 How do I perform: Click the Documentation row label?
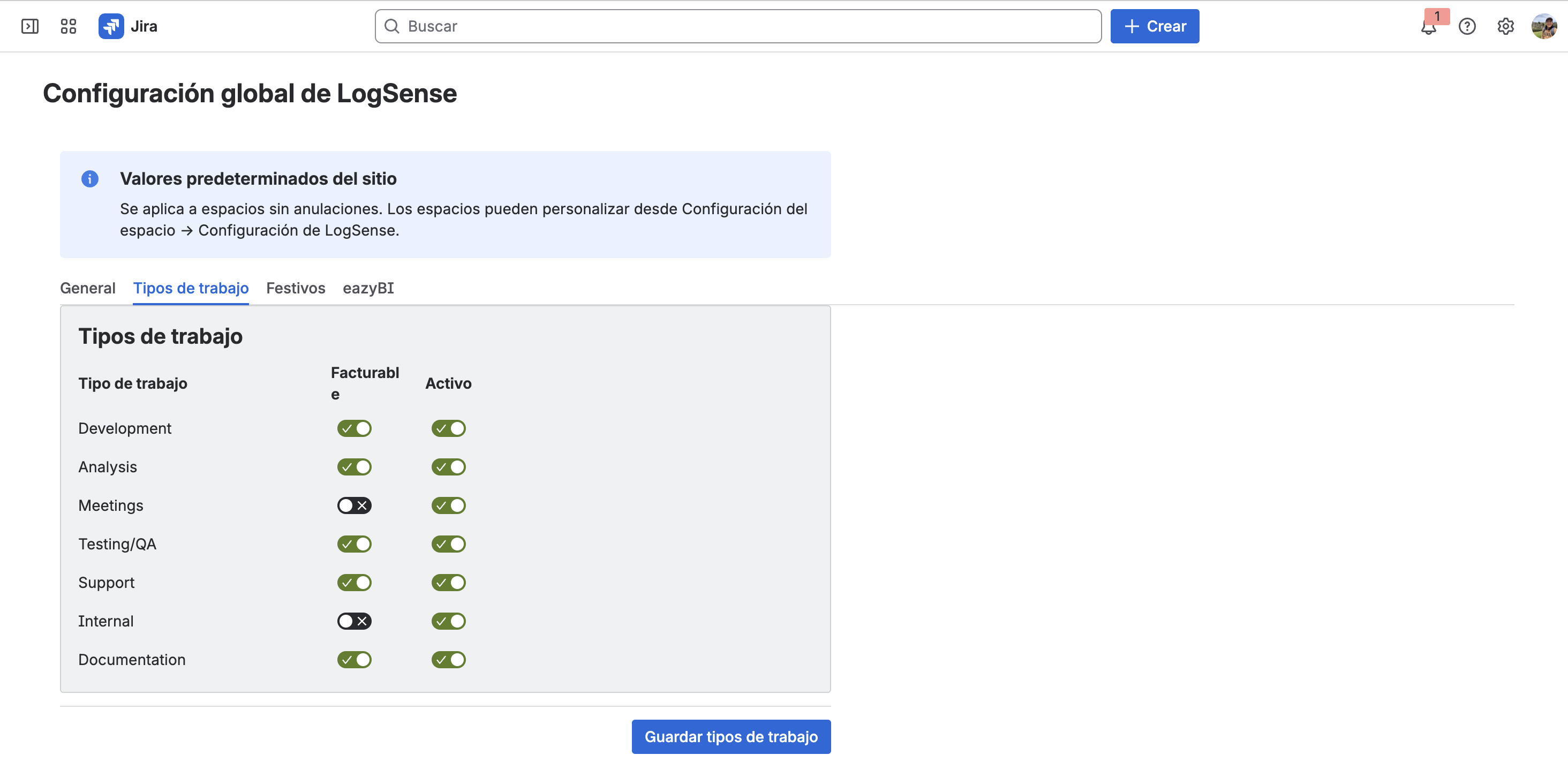(x=132, y=660)
